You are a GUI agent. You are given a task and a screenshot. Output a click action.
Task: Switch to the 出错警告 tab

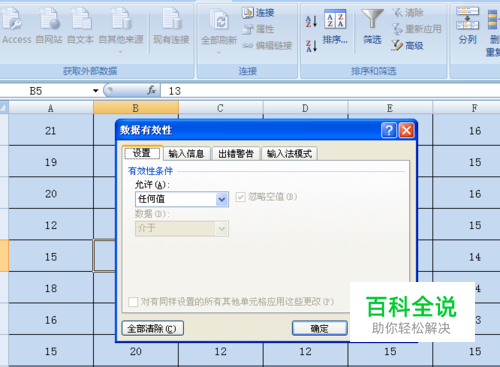click(236, 154)
